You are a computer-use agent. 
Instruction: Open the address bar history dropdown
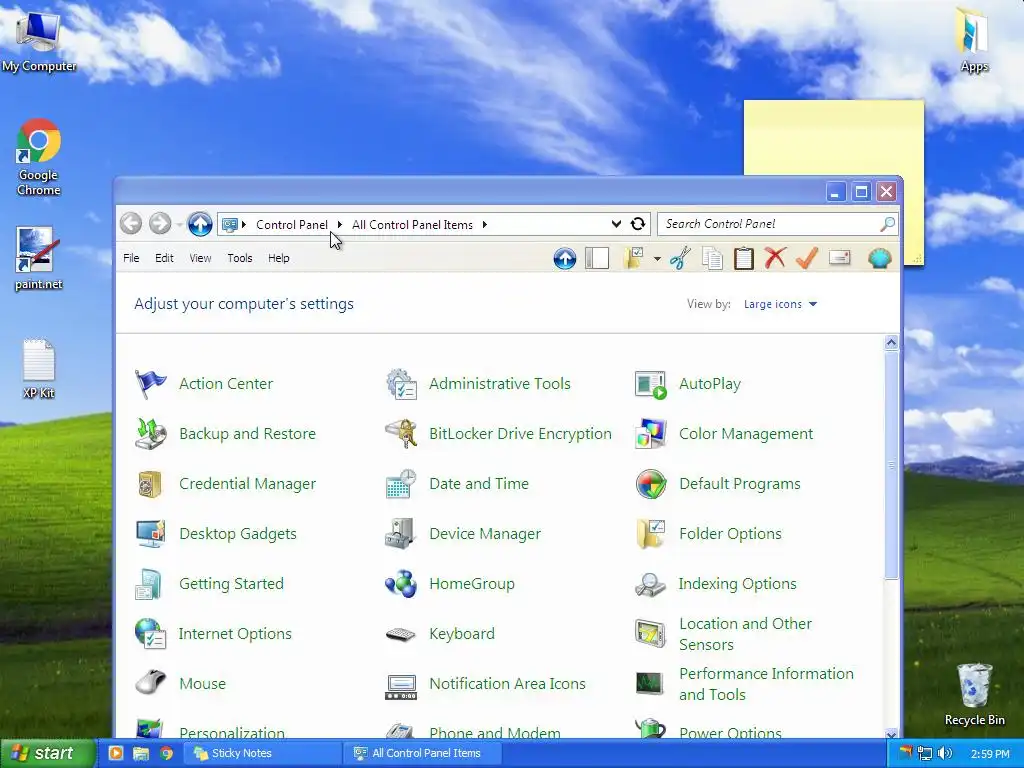click(x=616, y=224)
